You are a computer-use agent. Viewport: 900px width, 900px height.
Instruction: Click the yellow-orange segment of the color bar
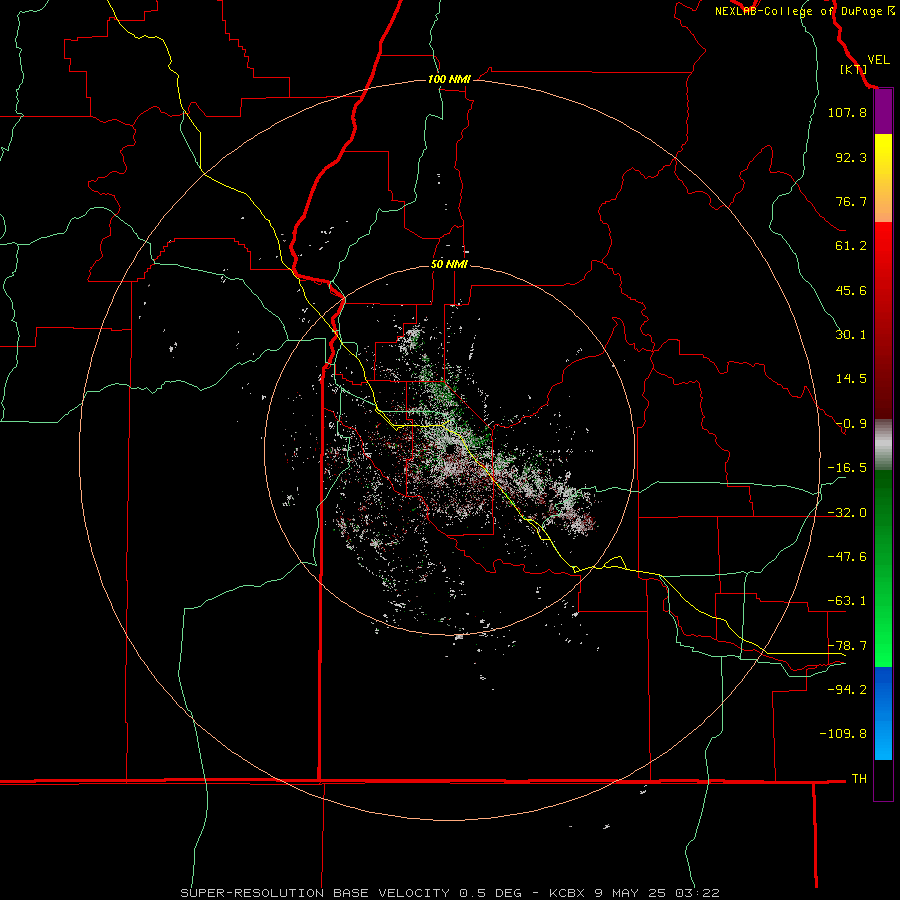(x=883, y=178)
